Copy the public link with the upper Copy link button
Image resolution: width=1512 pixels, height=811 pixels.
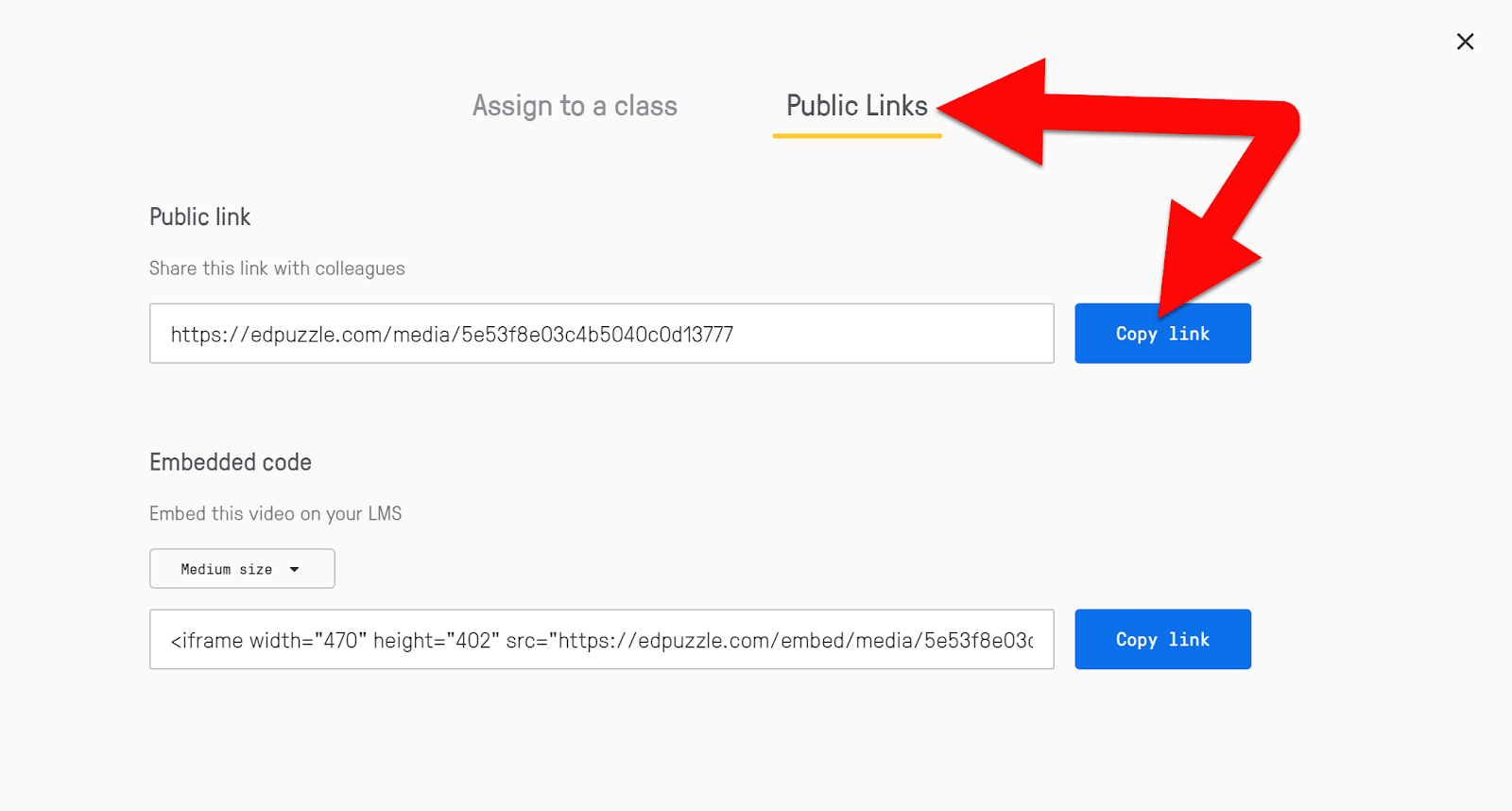(x=1162, y=334)
